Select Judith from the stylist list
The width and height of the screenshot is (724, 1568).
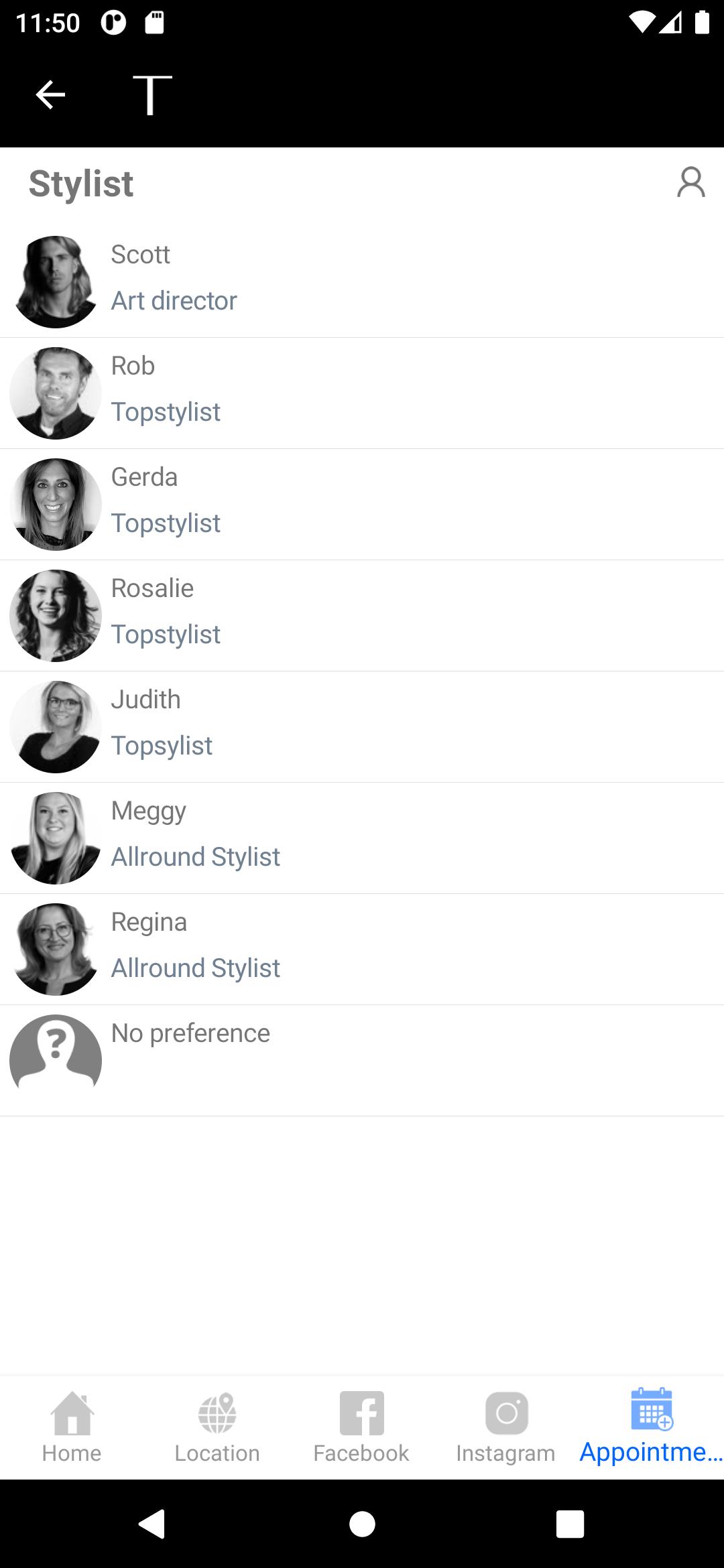pos(362,727)
